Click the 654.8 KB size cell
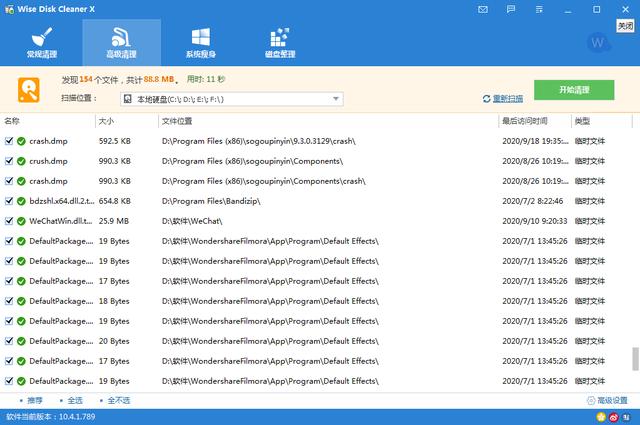640x425 pixels. click(x=115, y=201)
